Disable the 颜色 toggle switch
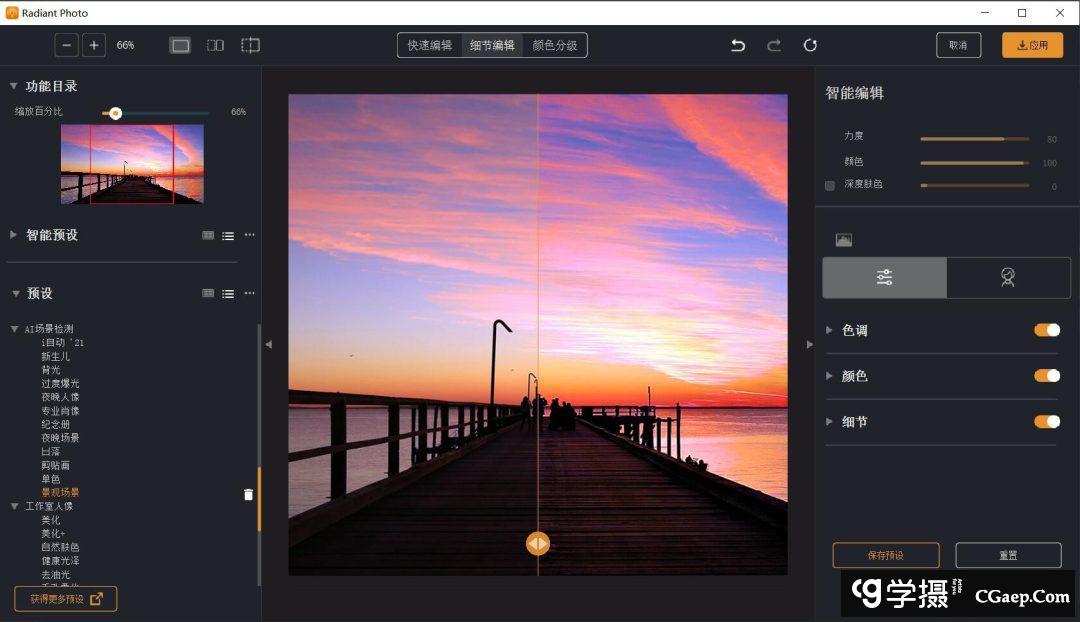The image size is (1080, 622). point(1047,376)
